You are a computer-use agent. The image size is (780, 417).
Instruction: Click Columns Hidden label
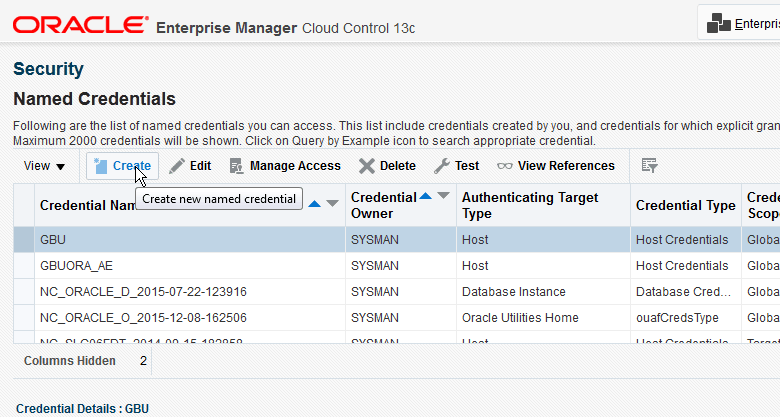coord(70,361)
